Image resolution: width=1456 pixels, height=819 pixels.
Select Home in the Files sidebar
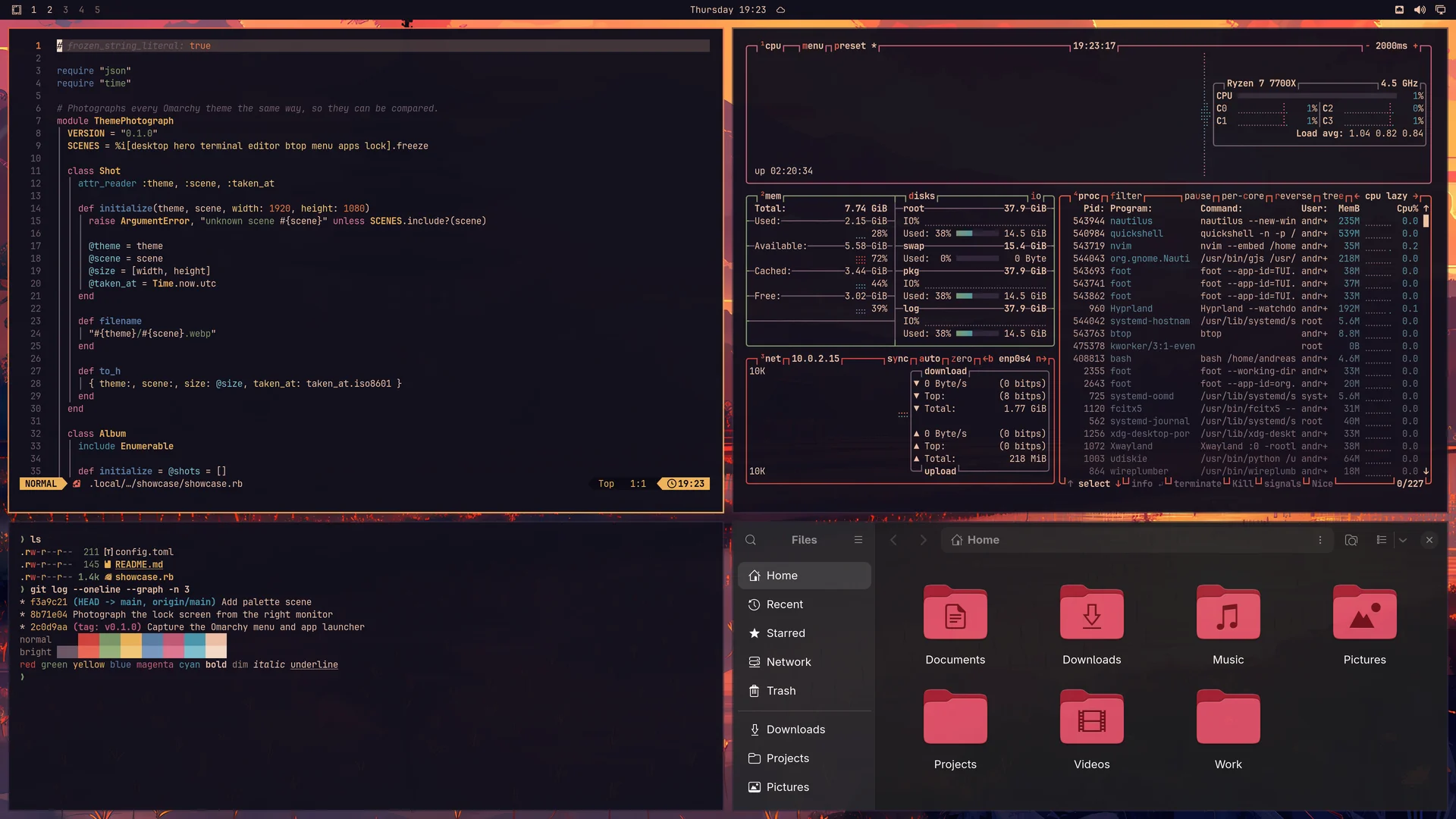point(805,576)
